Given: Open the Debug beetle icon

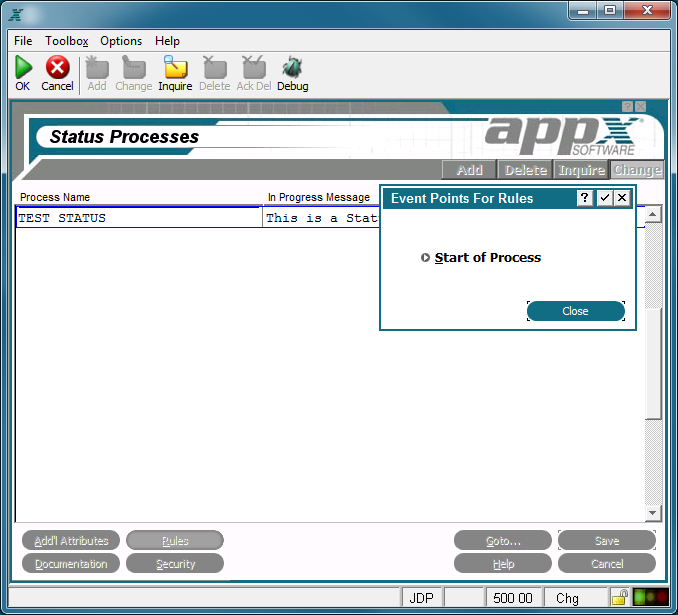Looking at the screenshot, I should tap(292, 67).
